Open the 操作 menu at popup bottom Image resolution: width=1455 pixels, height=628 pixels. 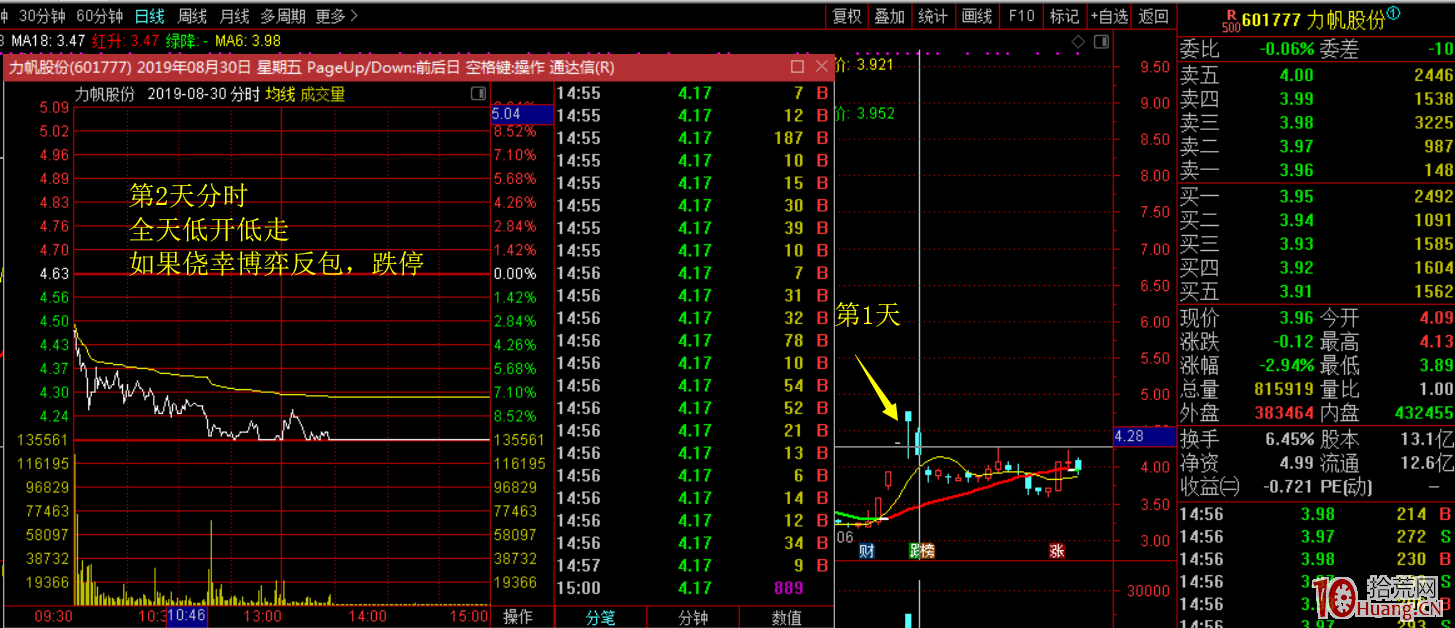tap(518, 617)
